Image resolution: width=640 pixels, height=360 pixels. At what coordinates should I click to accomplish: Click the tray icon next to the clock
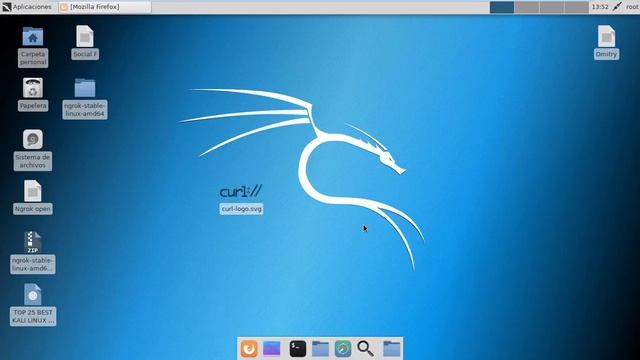617,7
